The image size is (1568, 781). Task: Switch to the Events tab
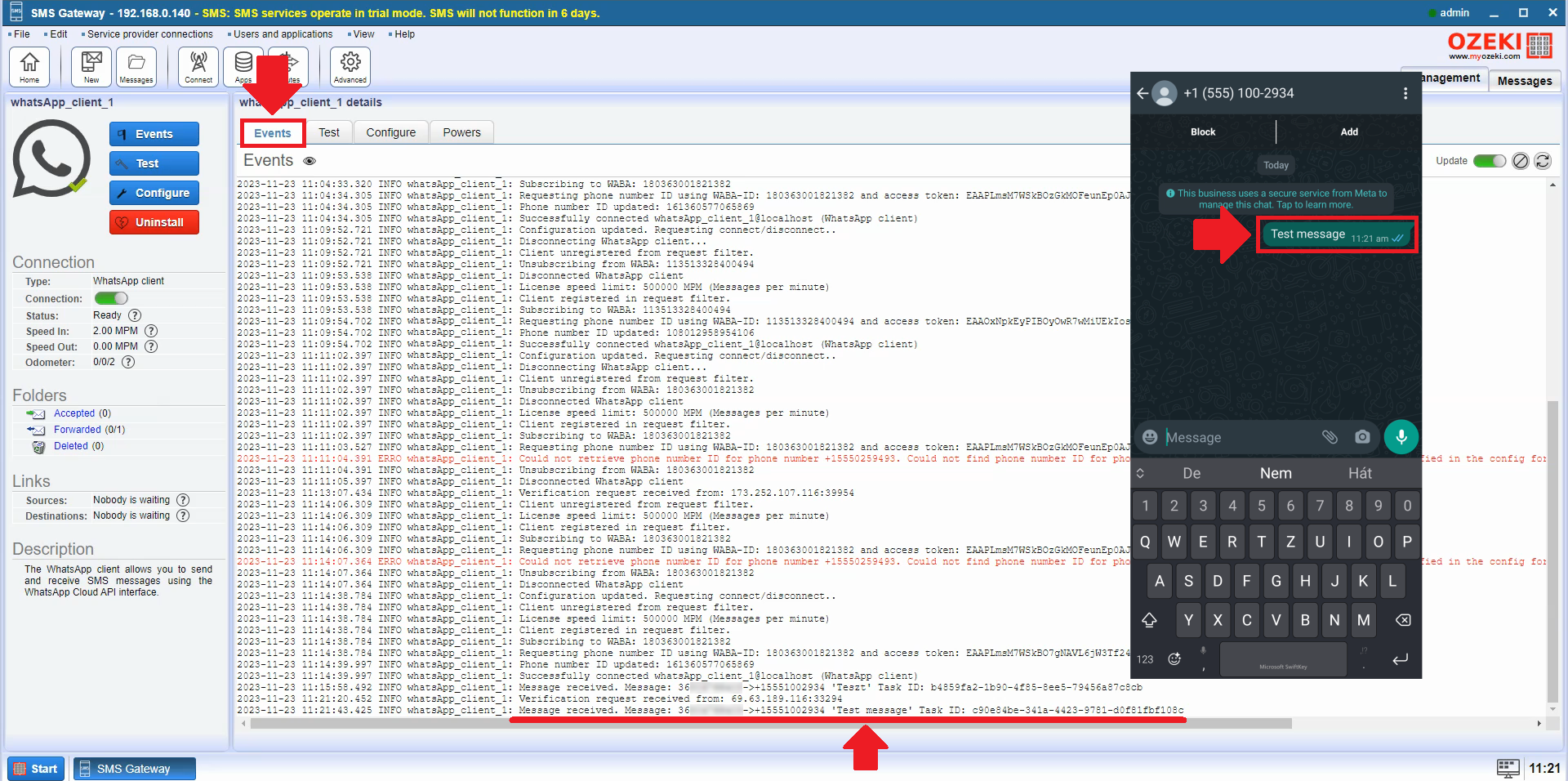[273, 133]
